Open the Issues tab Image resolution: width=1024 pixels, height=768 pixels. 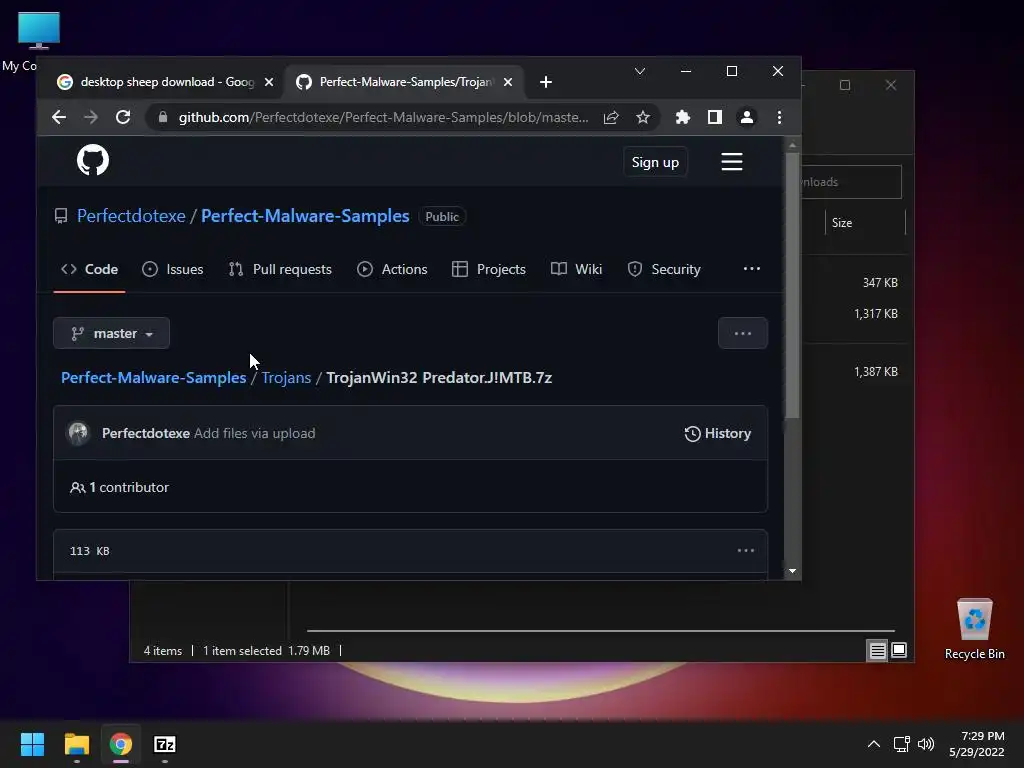point(173,269)
